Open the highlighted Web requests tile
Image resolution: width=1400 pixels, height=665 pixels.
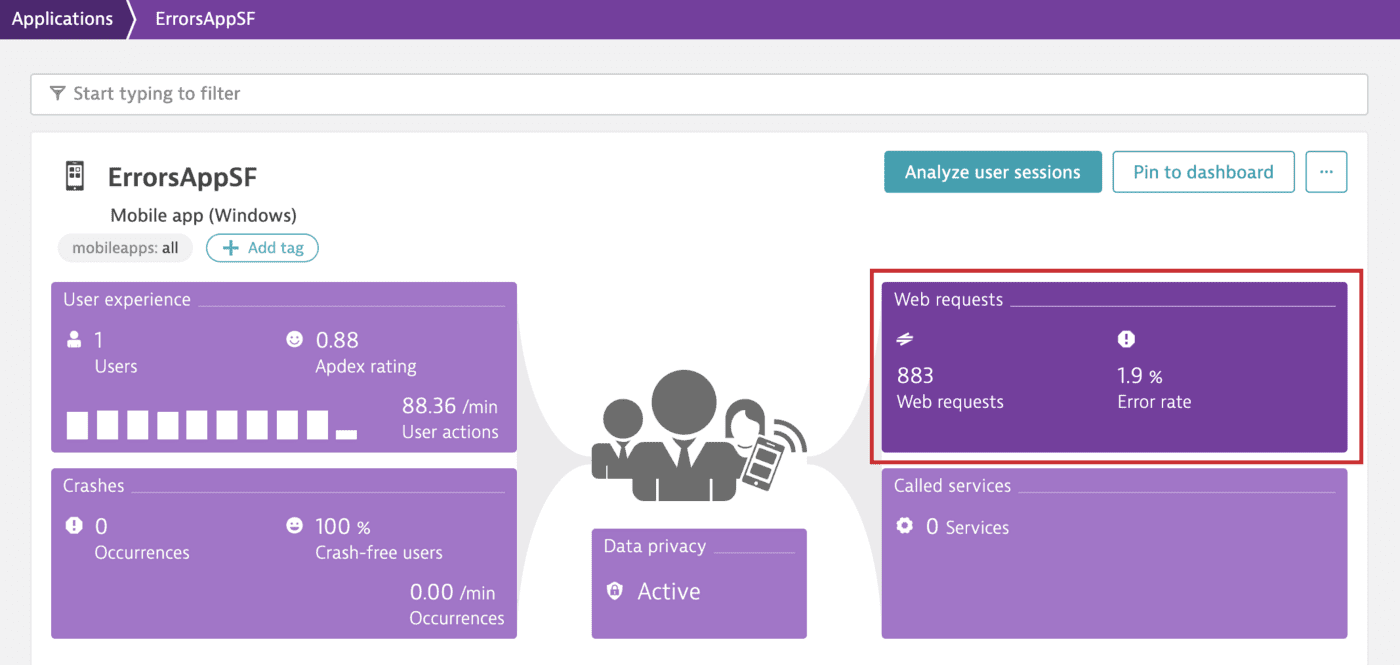pyautogui.click(x=1115, y=367)
